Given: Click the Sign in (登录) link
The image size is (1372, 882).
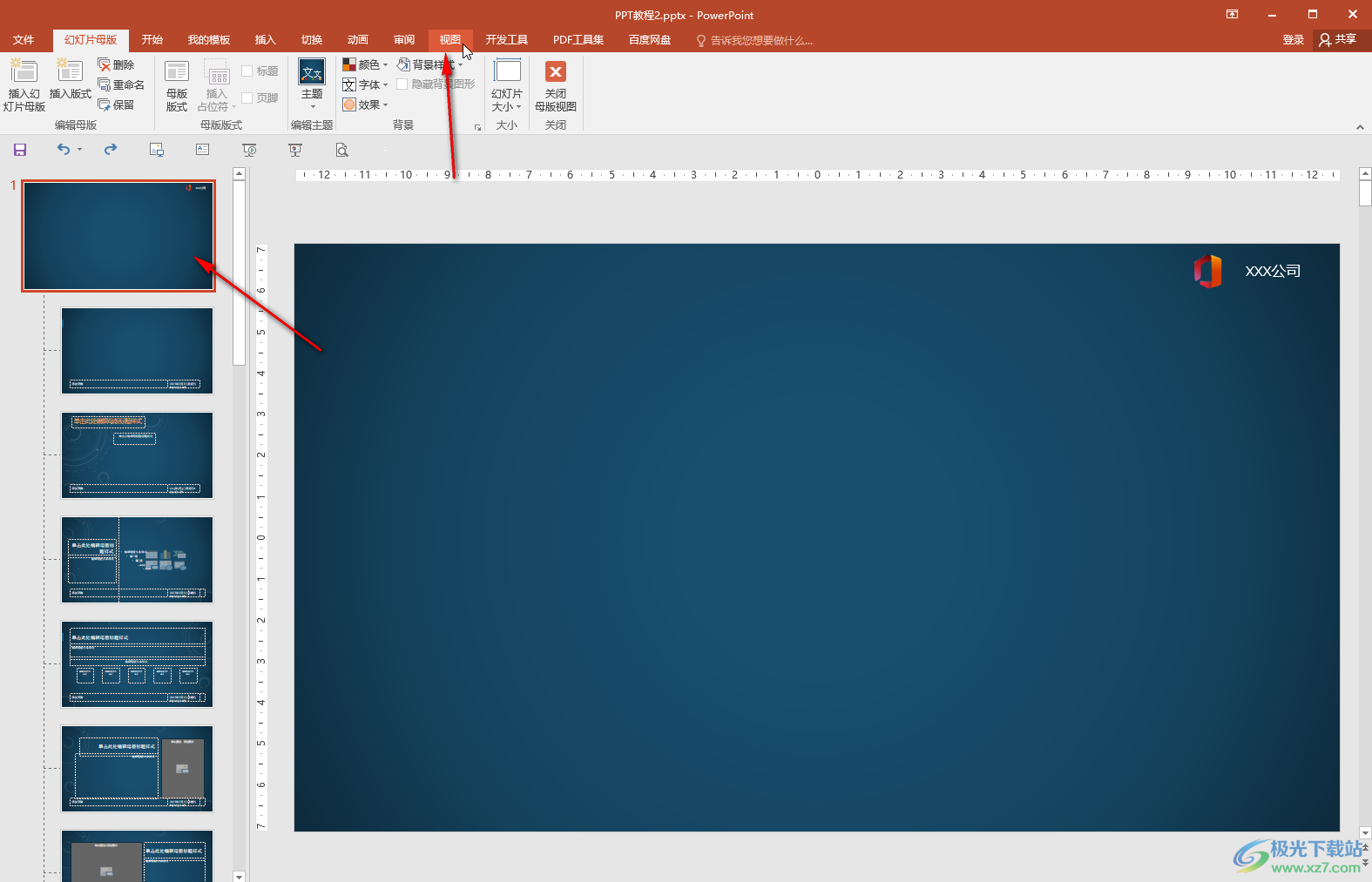Looking at the screenshot, I should coord(1294,40).
